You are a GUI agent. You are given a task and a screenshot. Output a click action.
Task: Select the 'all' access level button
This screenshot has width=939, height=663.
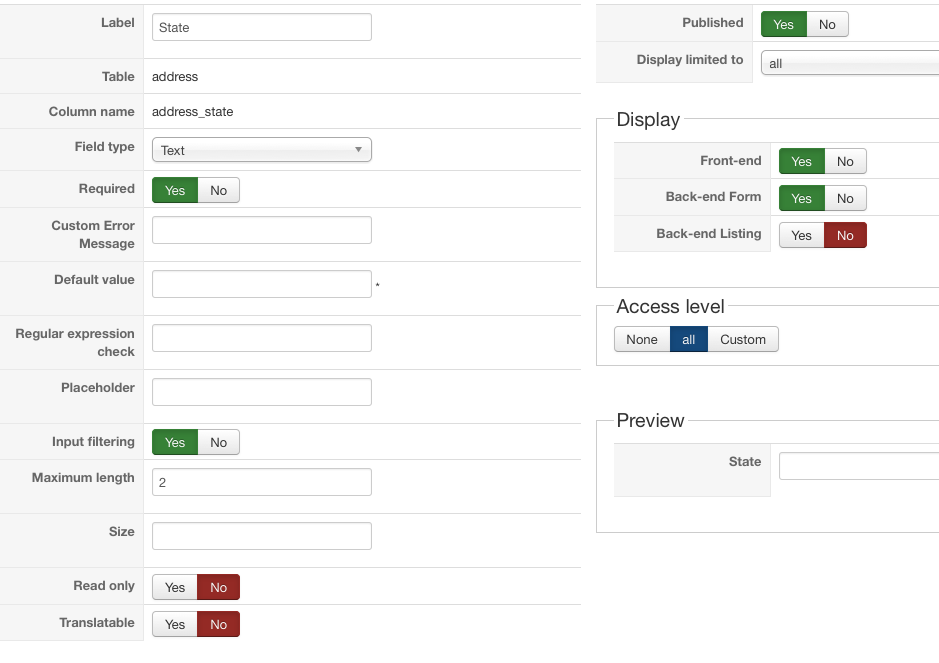coord(689,340)
